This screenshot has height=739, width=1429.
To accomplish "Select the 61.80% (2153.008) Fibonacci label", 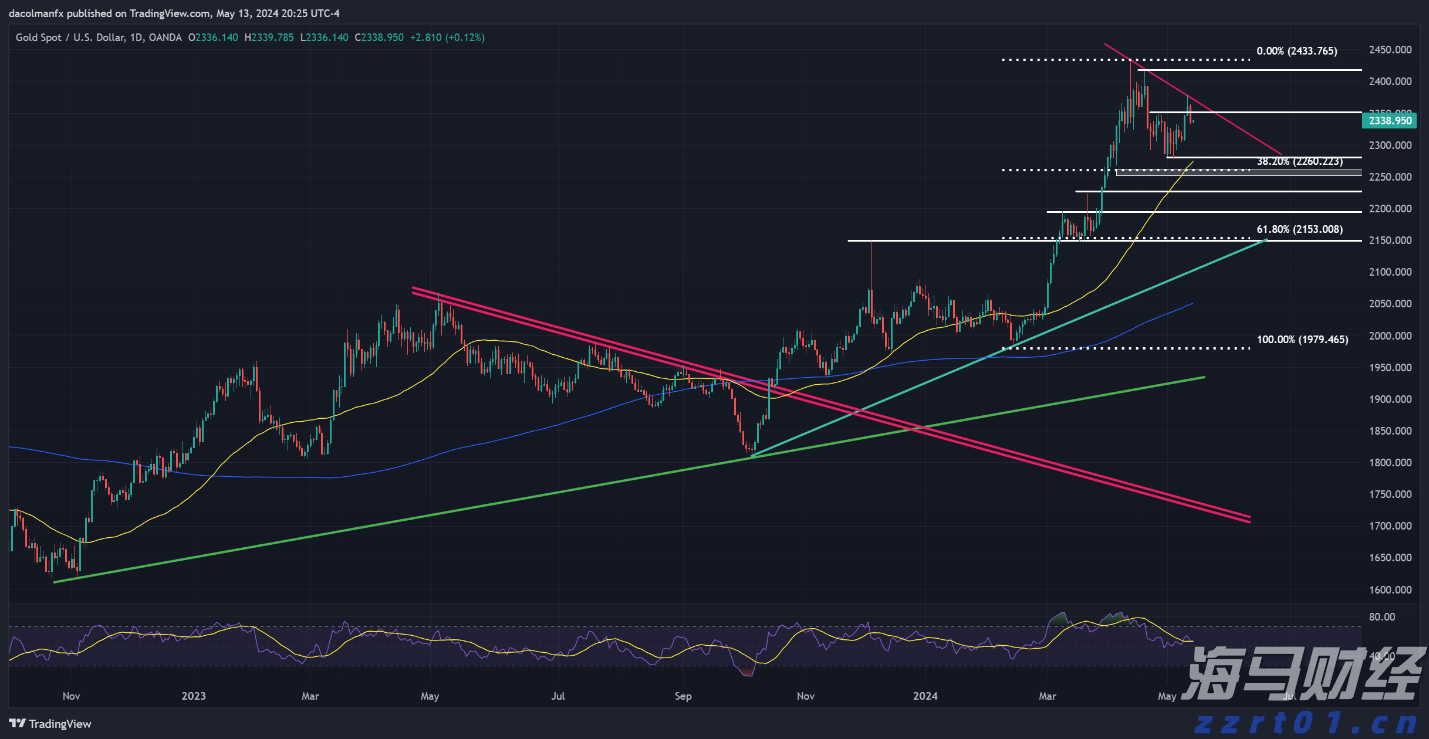I will [1299, 230].
